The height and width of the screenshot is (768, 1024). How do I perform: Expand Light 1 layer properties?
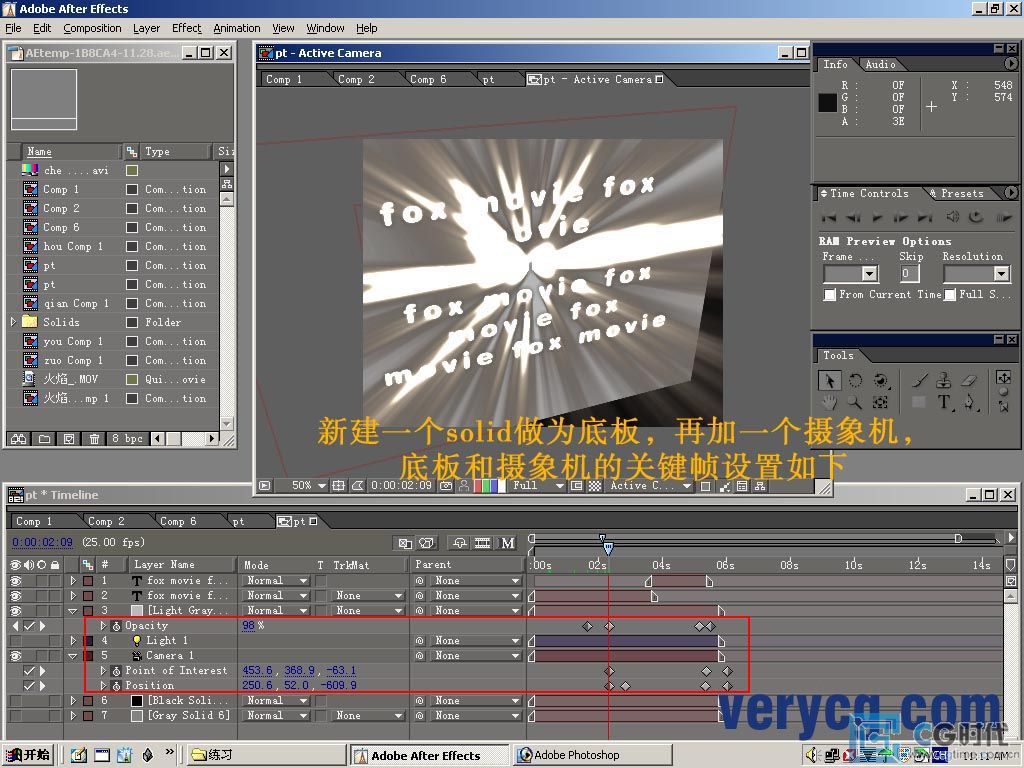[73, 641]
